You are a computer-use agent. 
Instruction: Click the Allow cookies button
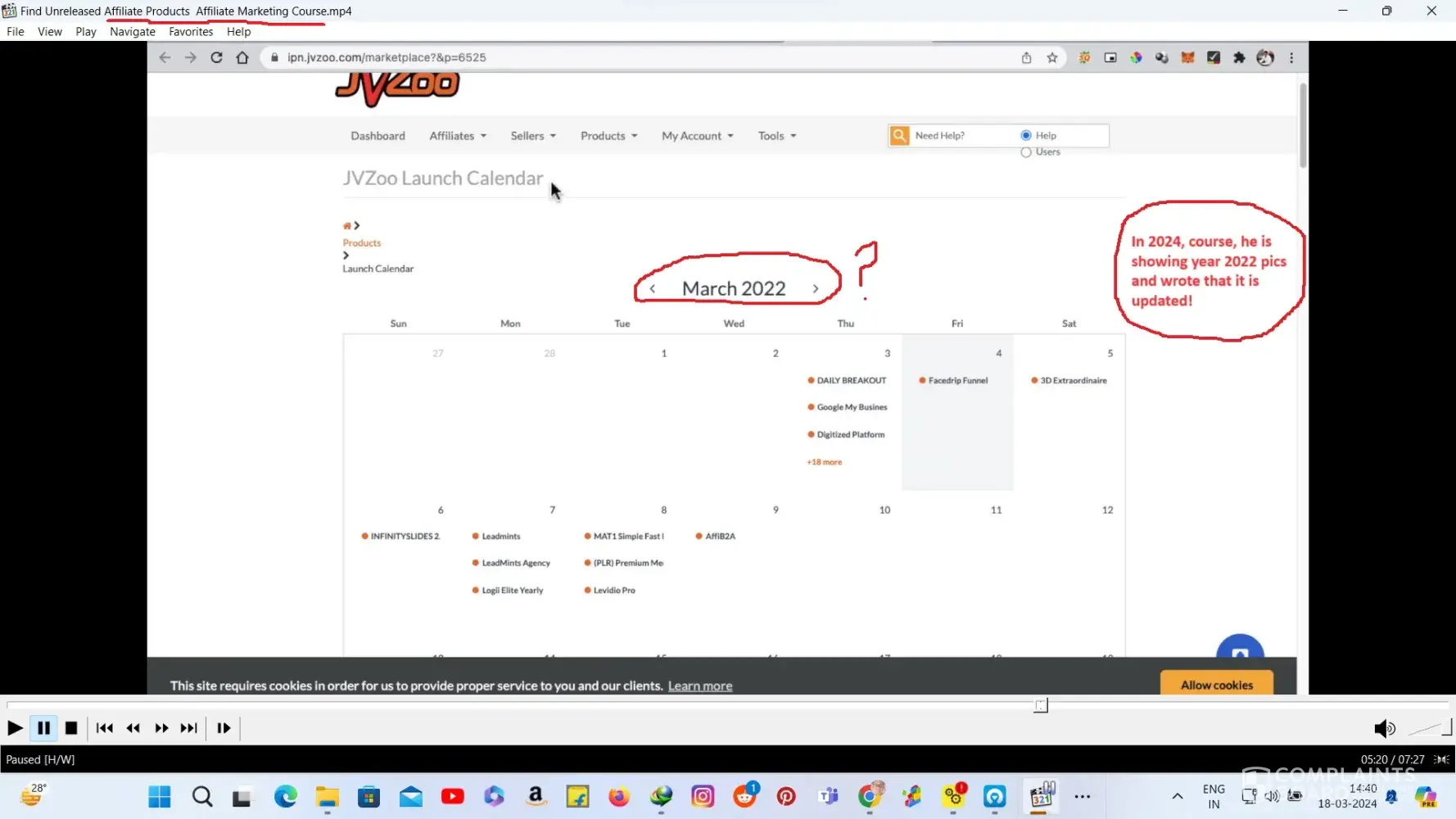(x=1216, y=685)
